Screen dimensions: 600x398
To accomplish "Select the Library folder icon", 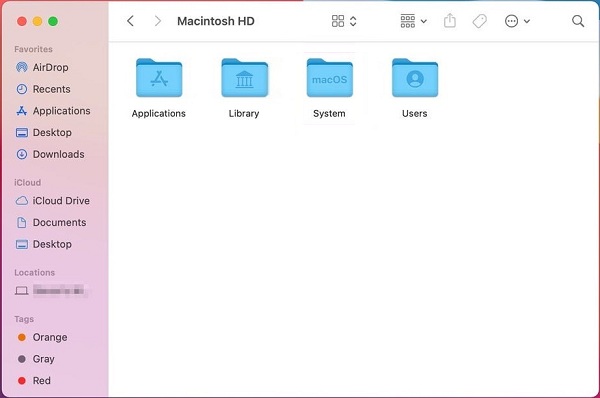I will tap(245, 78).
